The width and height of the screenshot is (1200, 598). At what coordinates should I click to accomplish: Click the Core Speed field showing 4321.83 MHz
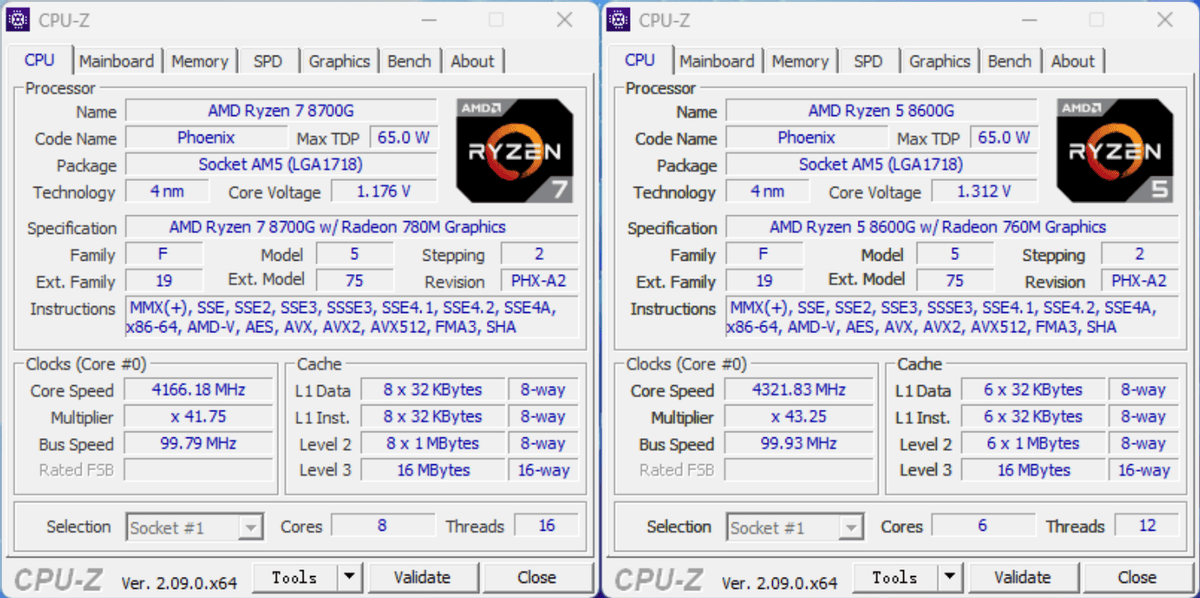pyautogui.click(x=798, y=390)
